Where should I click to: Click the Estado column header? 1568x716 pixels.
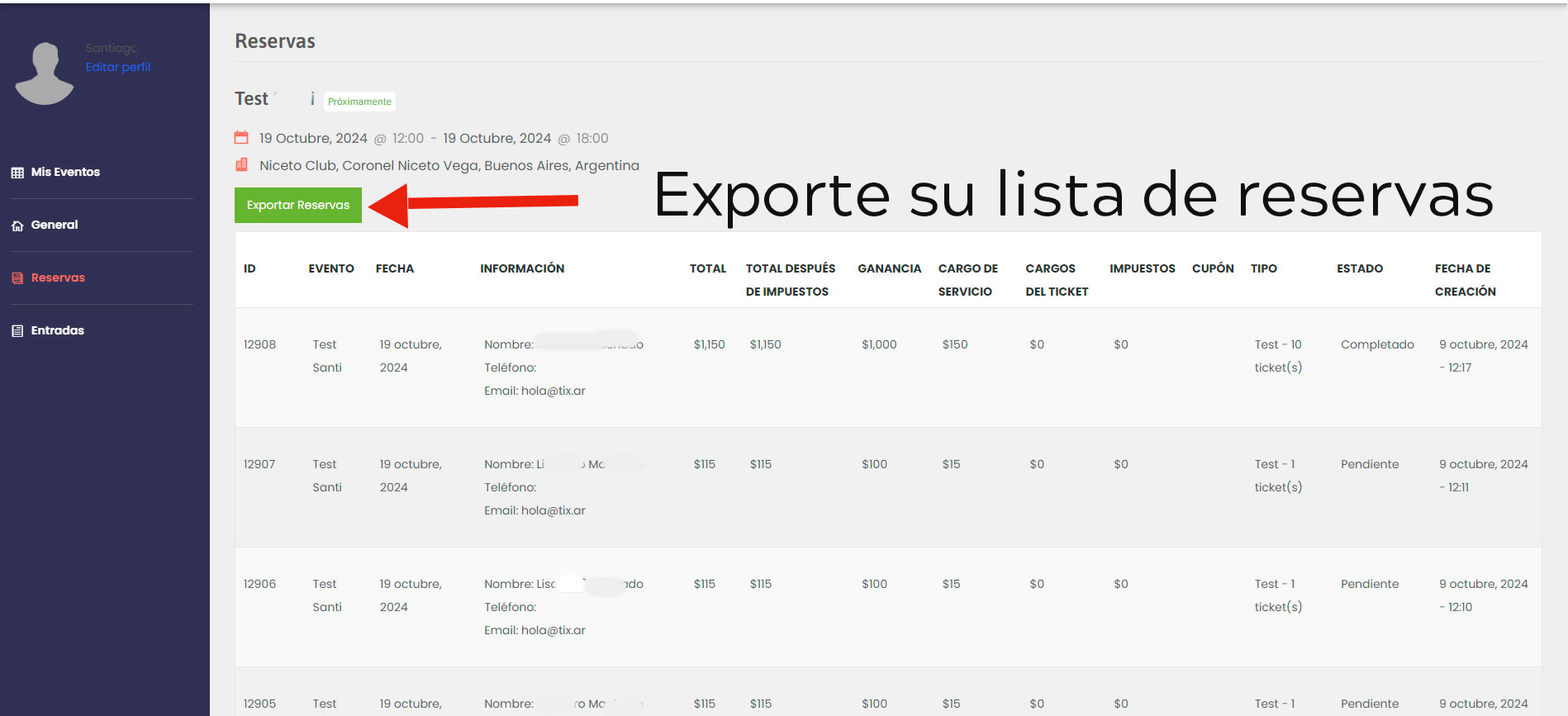[1359, 268]
